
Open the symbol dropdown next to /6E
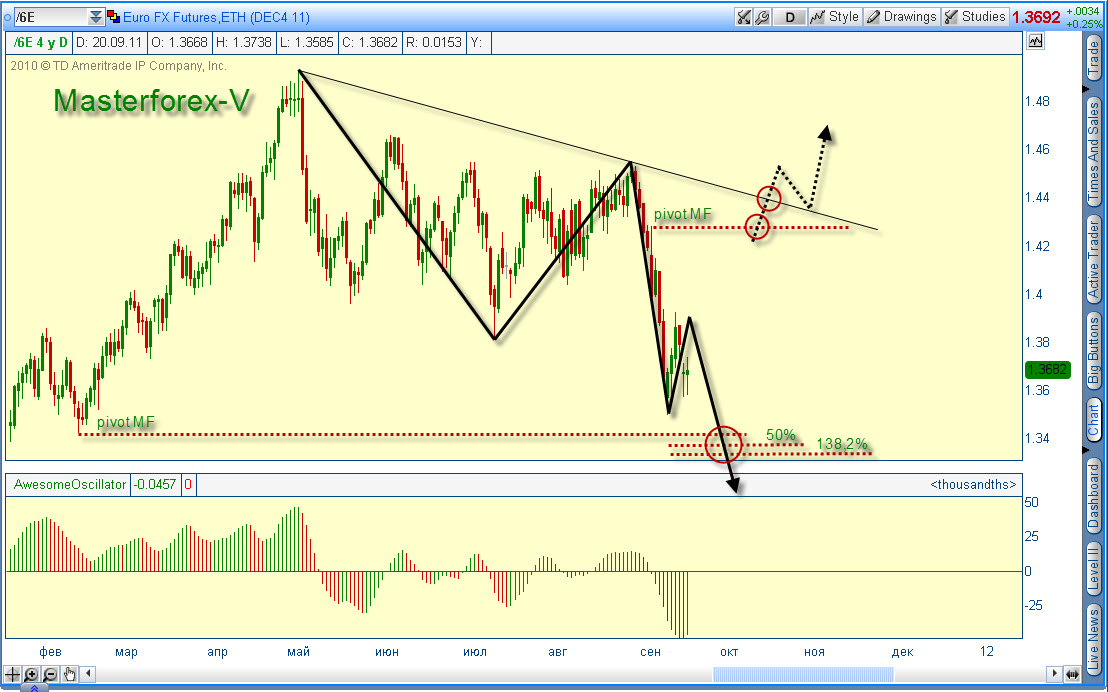[95, 17]
